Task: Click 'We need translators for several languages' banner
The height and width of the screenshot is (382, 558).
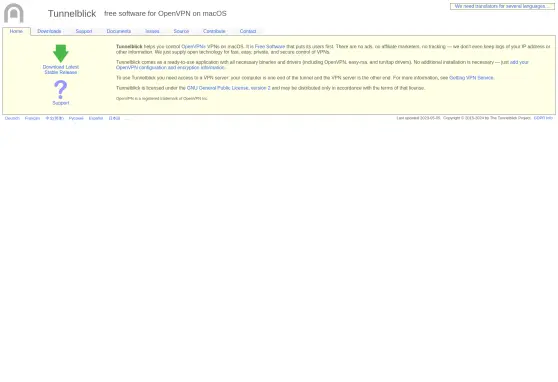Action: 502,6
